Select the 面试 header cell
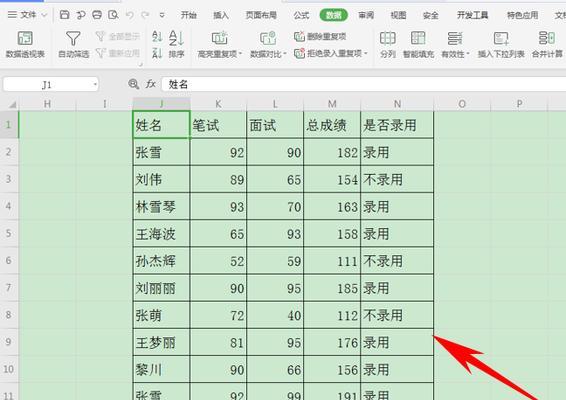 [275, 125]
